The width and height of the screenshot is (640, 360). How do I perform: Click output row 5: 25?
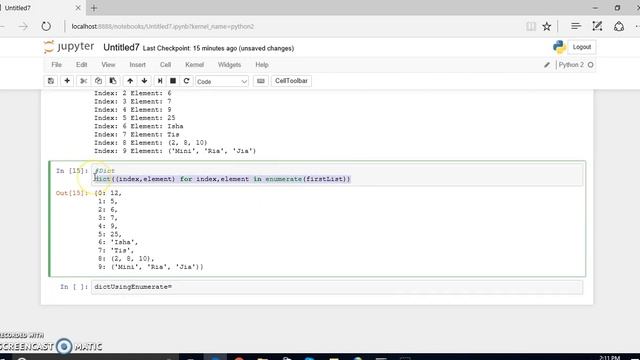pos(110,234)
